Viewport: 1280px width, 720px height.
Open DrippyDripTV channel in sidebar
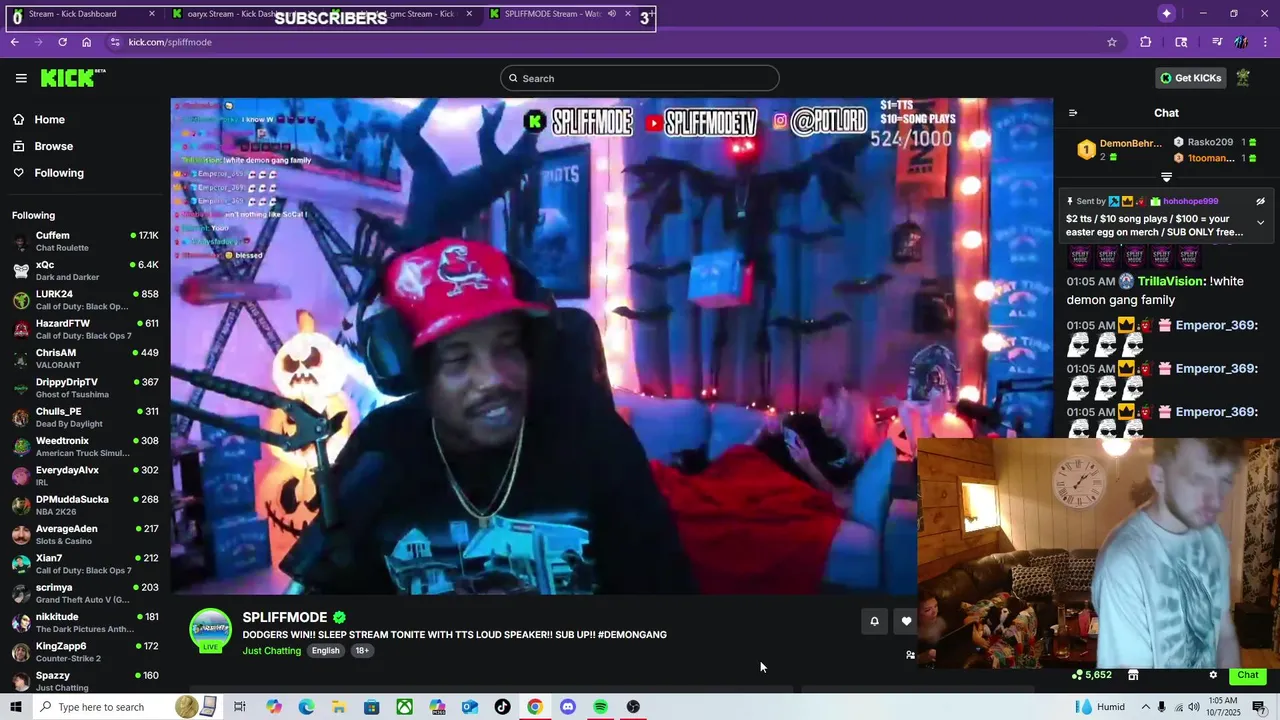click(85, 388)
